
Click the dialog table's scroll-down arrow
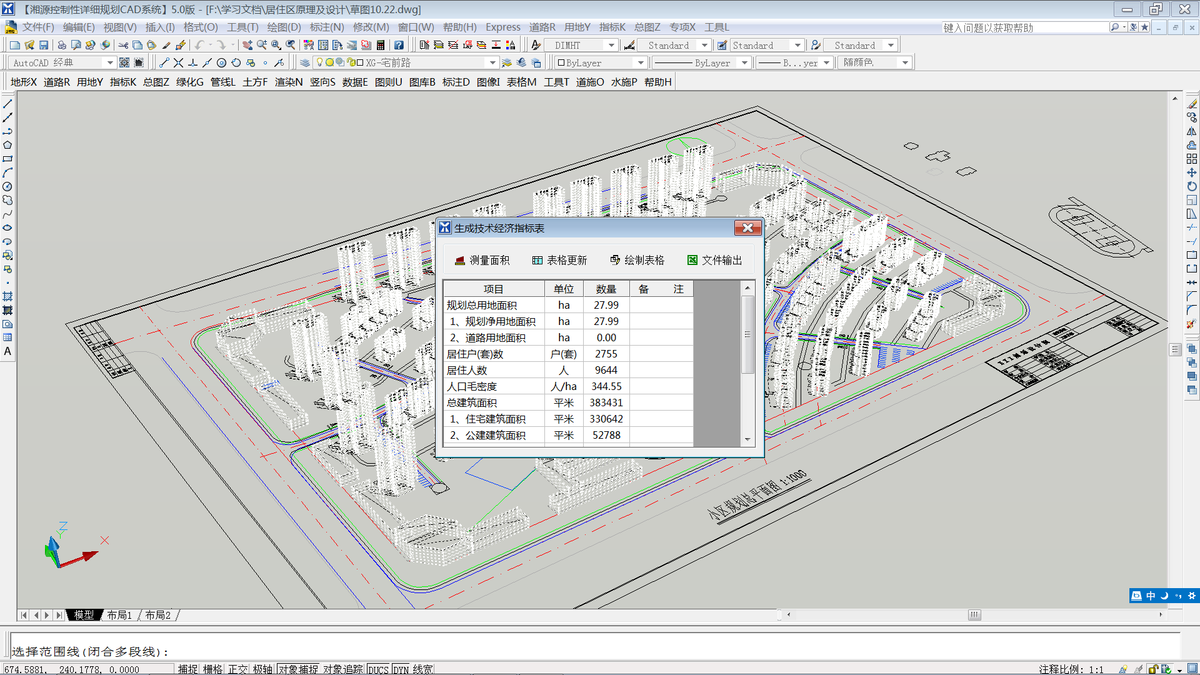(x=746, y=439)
